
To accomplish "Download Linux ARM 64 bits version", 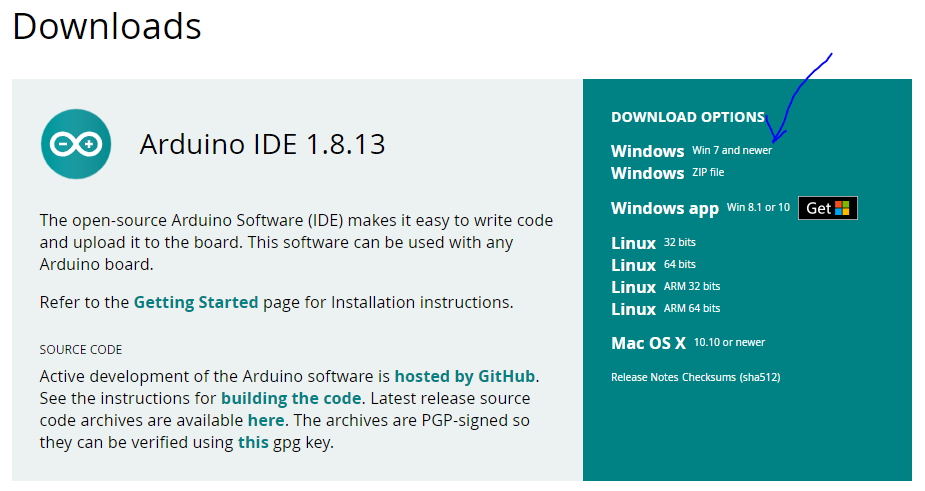I will click(665, 309).
